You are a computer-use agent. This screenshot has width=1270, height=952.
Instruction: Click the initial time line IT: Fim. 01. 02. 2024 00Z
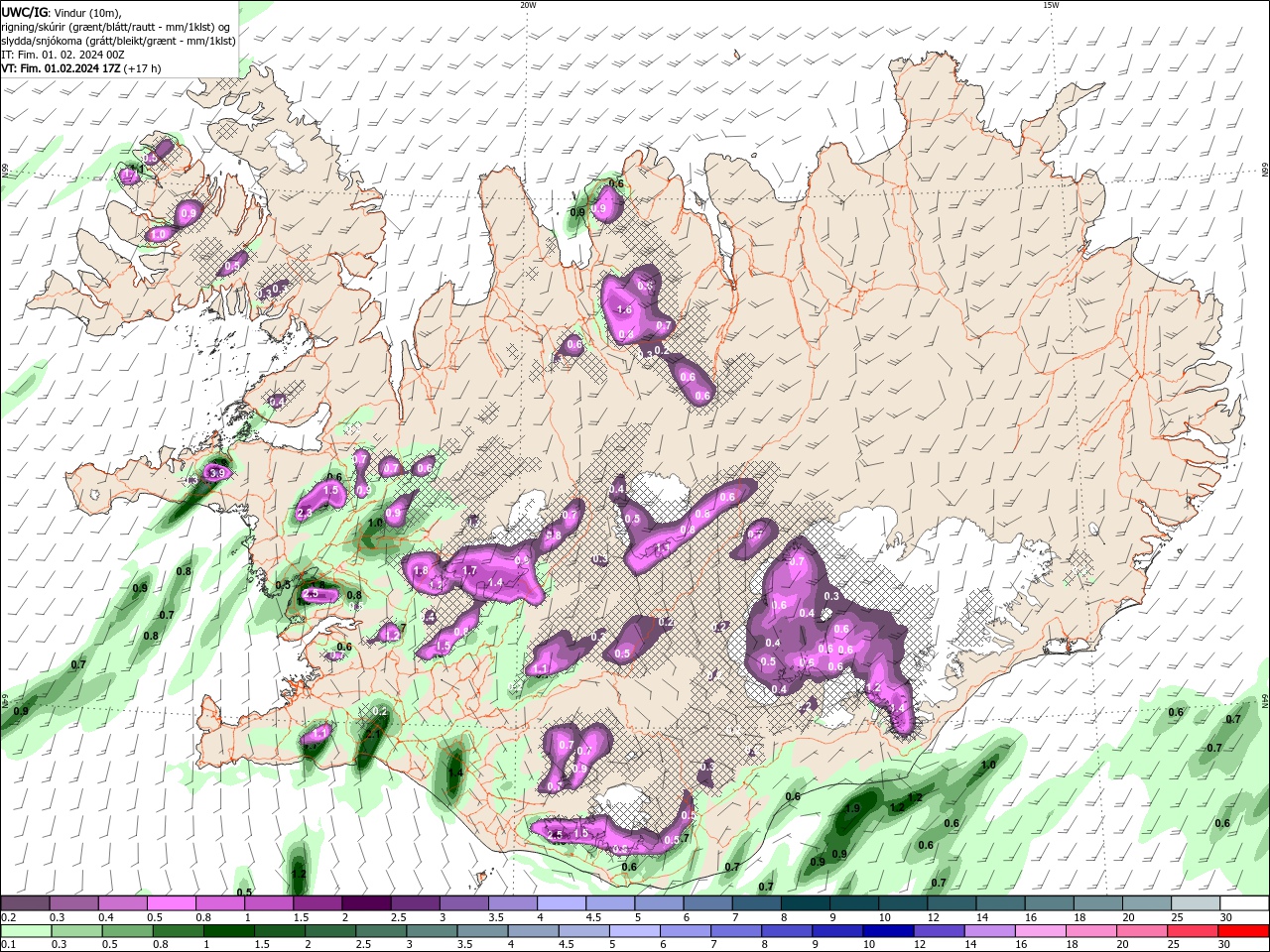(63, 55)
